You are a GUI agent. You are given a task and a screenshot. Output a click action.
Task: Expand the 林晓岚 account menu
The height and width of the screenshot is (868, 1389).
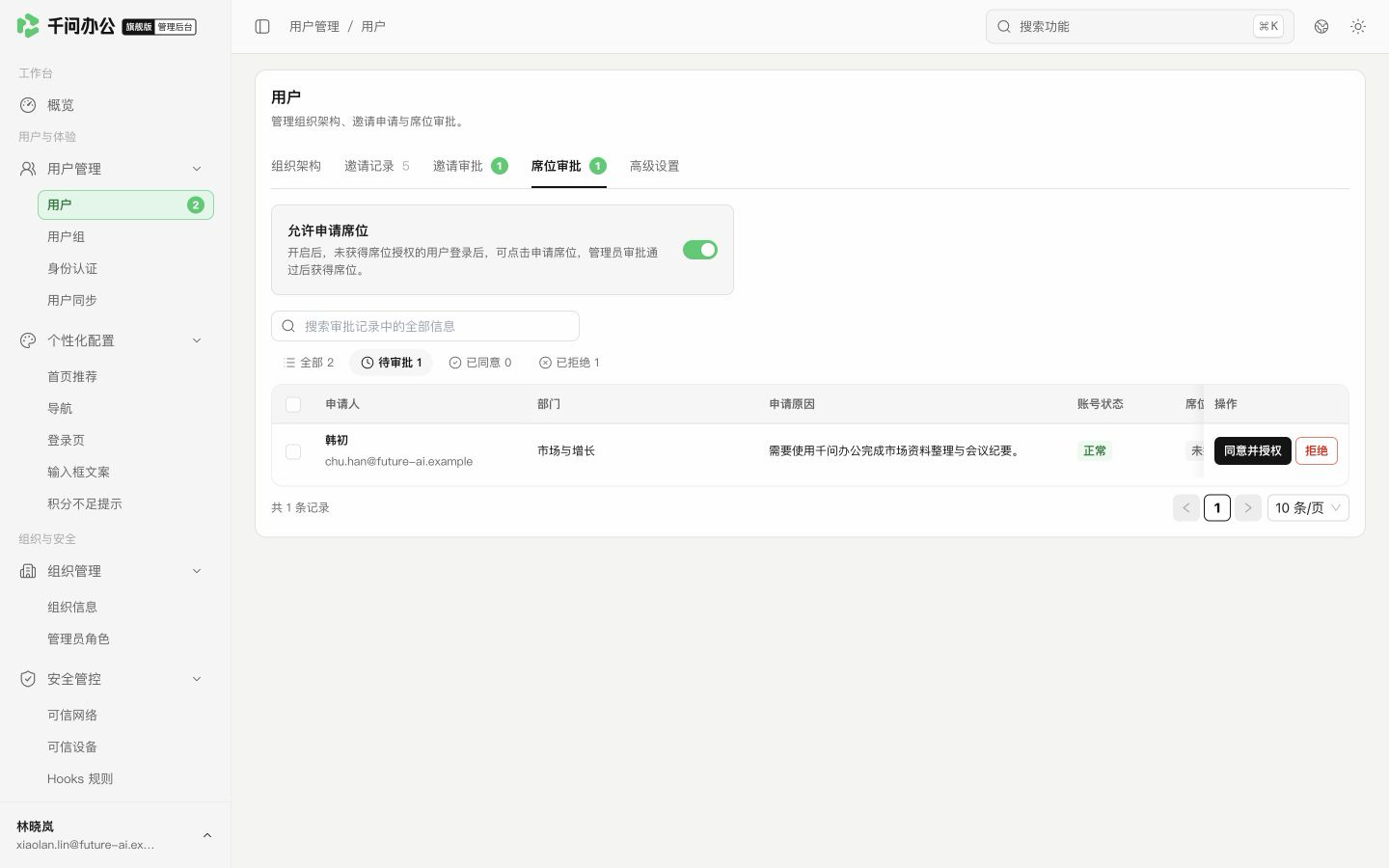[x=206, y=835]
